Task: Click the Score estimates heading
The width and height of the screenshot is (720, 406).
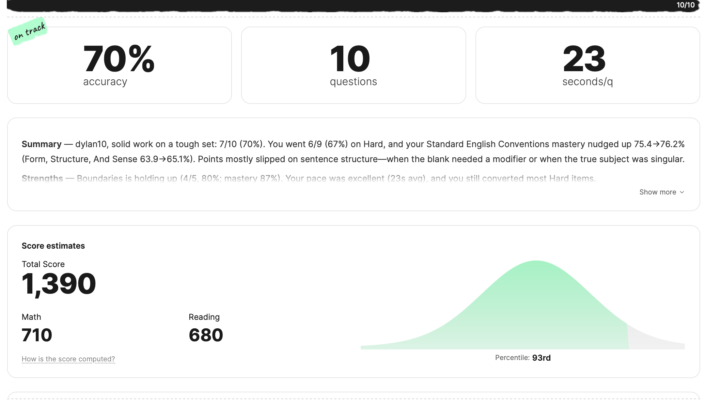Action: [x=53, y=245]
